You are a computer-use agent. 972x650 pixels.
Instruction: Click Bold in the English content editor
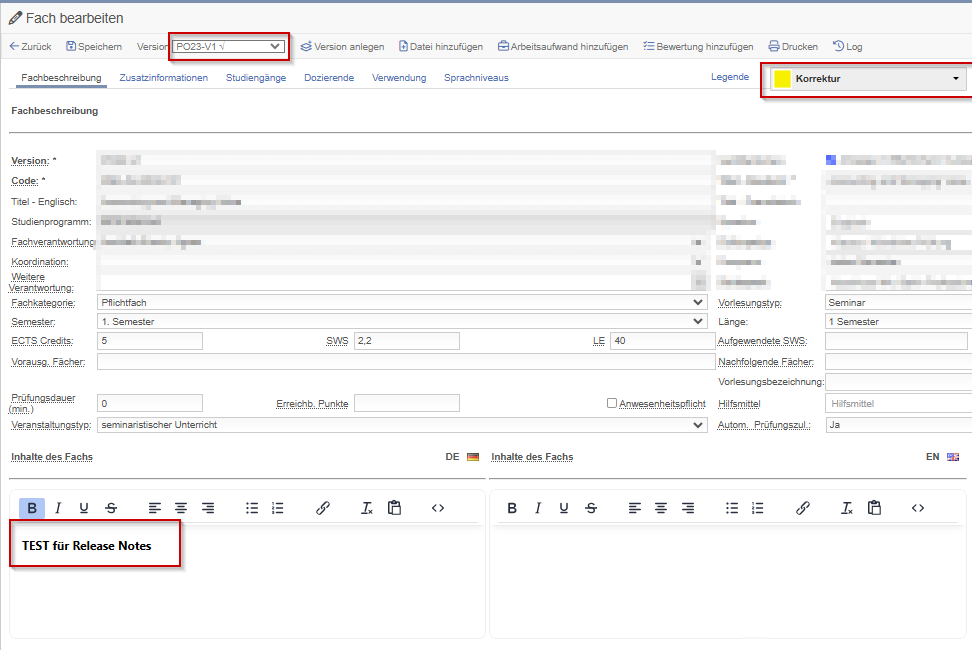point(511,508)
